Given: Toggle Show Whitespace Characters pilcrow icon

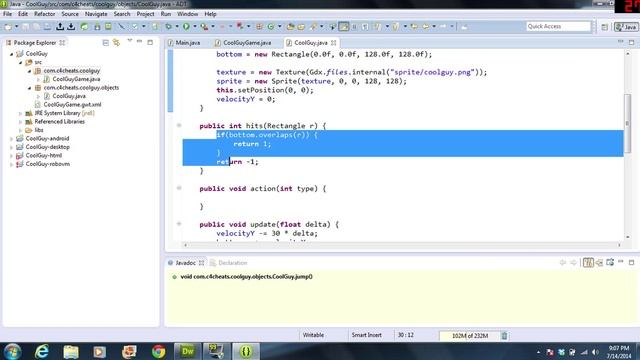Looking at the screenshot, I should [365, 27].
